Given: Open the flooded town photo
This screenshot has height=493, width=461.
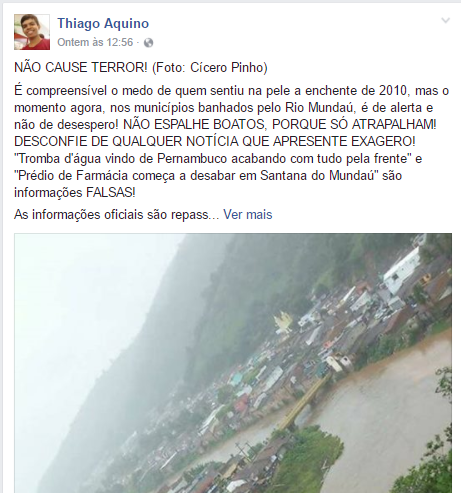Looking at the screenshot, I should (x=233, y=363).
